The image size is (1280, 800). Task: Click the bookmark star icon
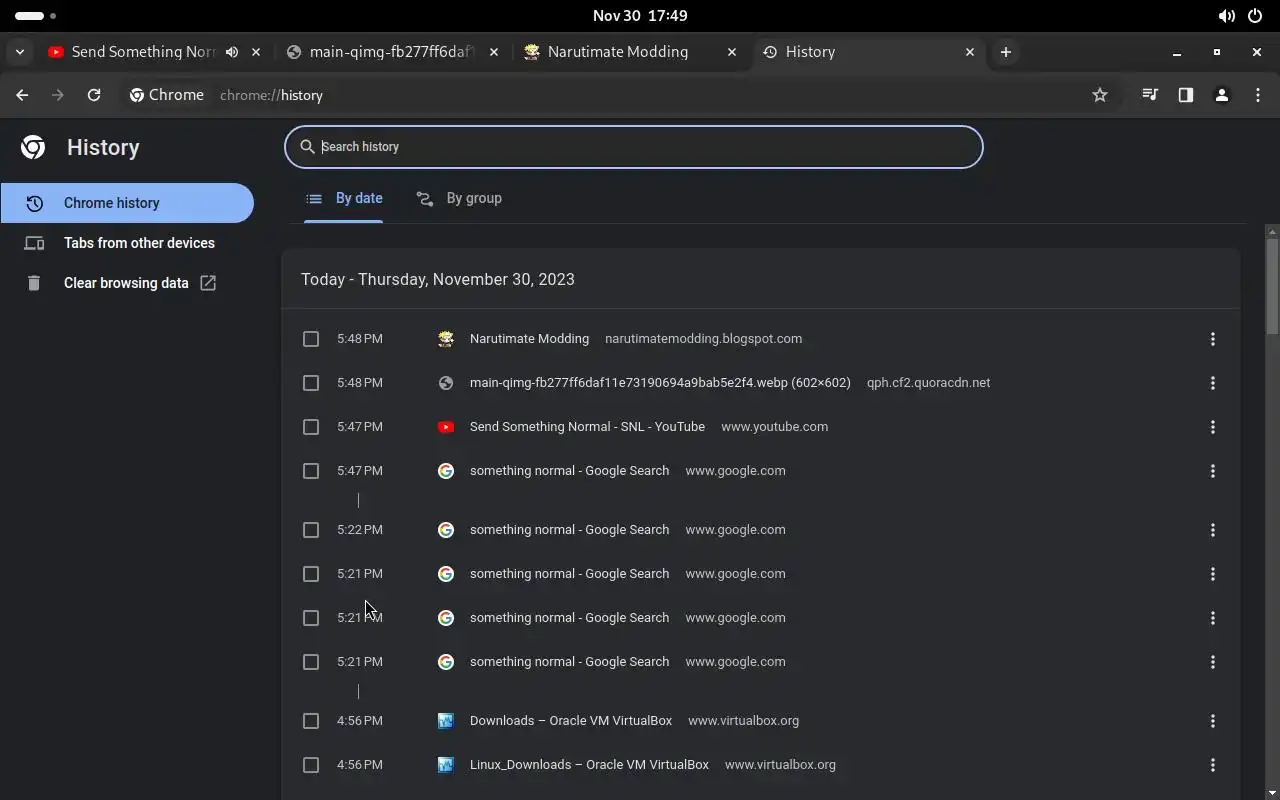[1100, 95]
